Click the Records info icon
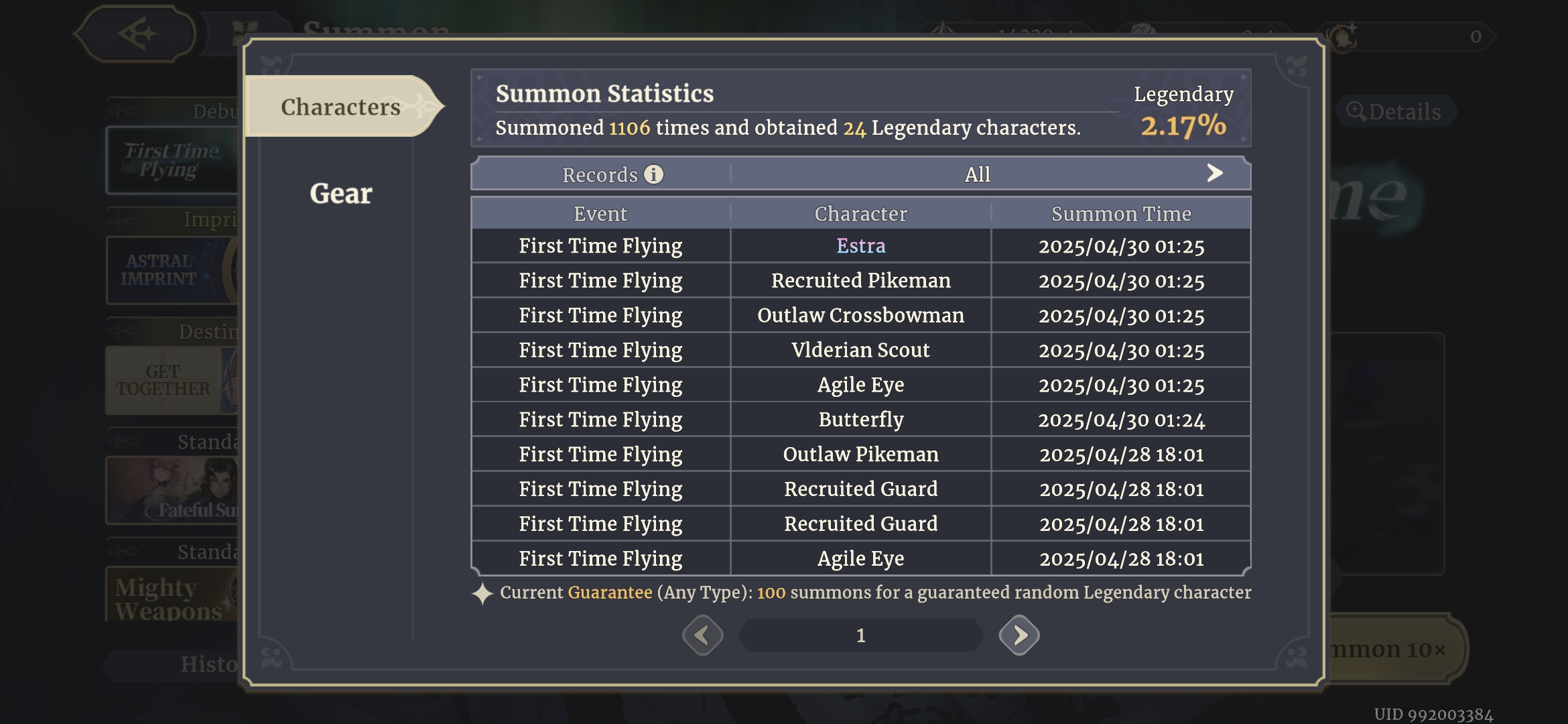 click(653, 174)
